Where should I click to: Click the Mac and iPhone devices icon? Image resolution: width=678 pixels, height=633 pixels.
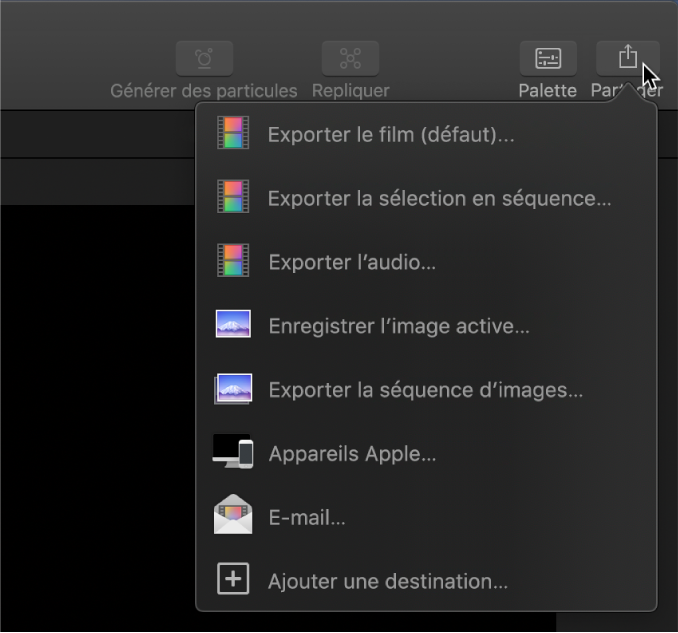pos(233,453)
